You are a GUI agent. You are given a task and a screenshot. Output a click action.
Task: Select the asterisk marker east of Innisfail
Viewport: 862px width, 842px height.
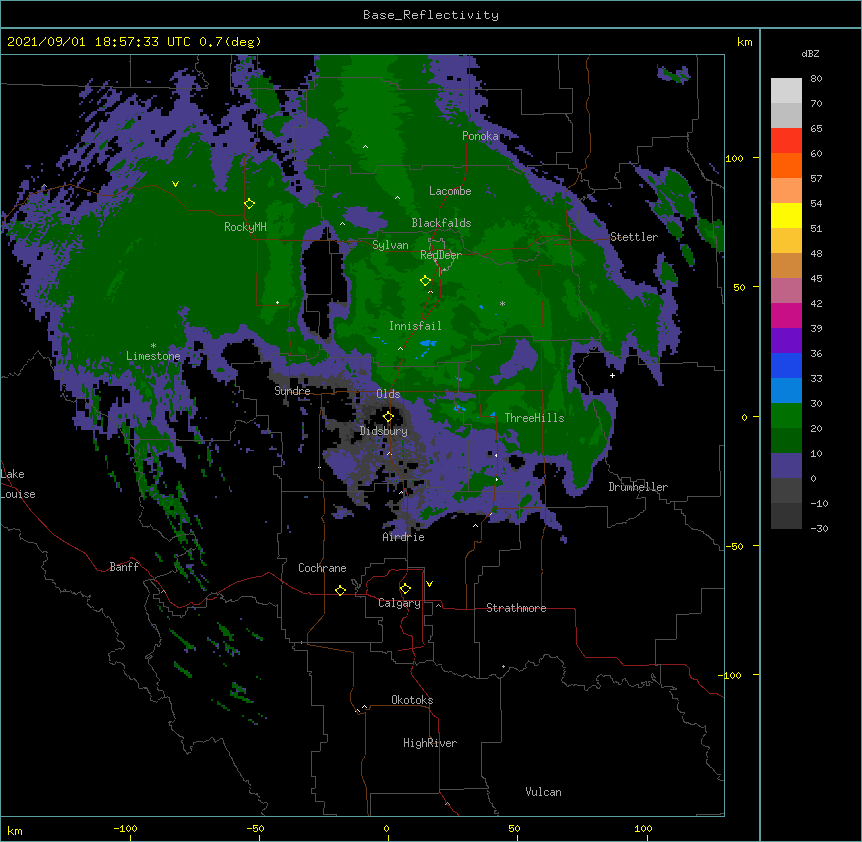pos(502,304)
